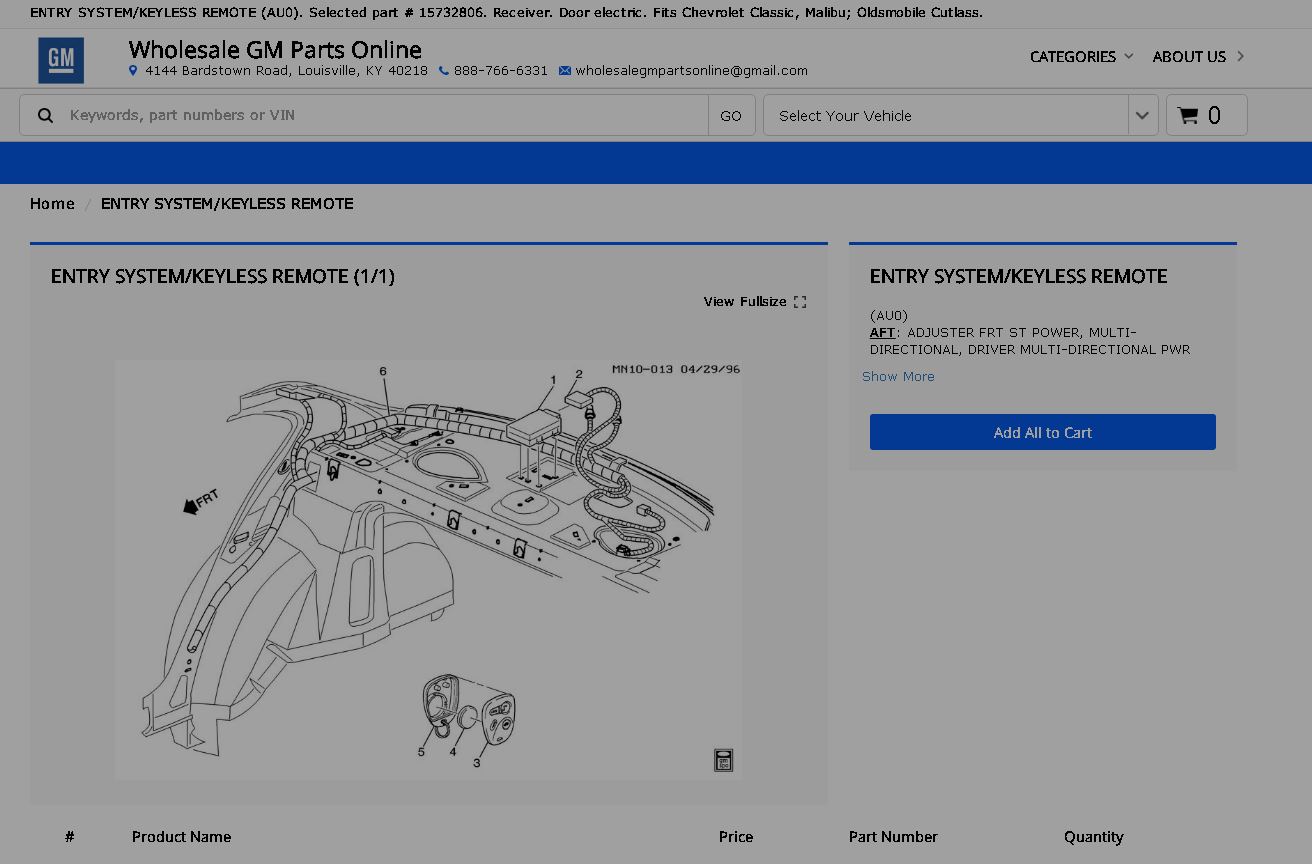Click the FRT arrow label in diagram
Image resolution: width=1312 pixels, height=864 pixels.
click(x=201, y=501)
